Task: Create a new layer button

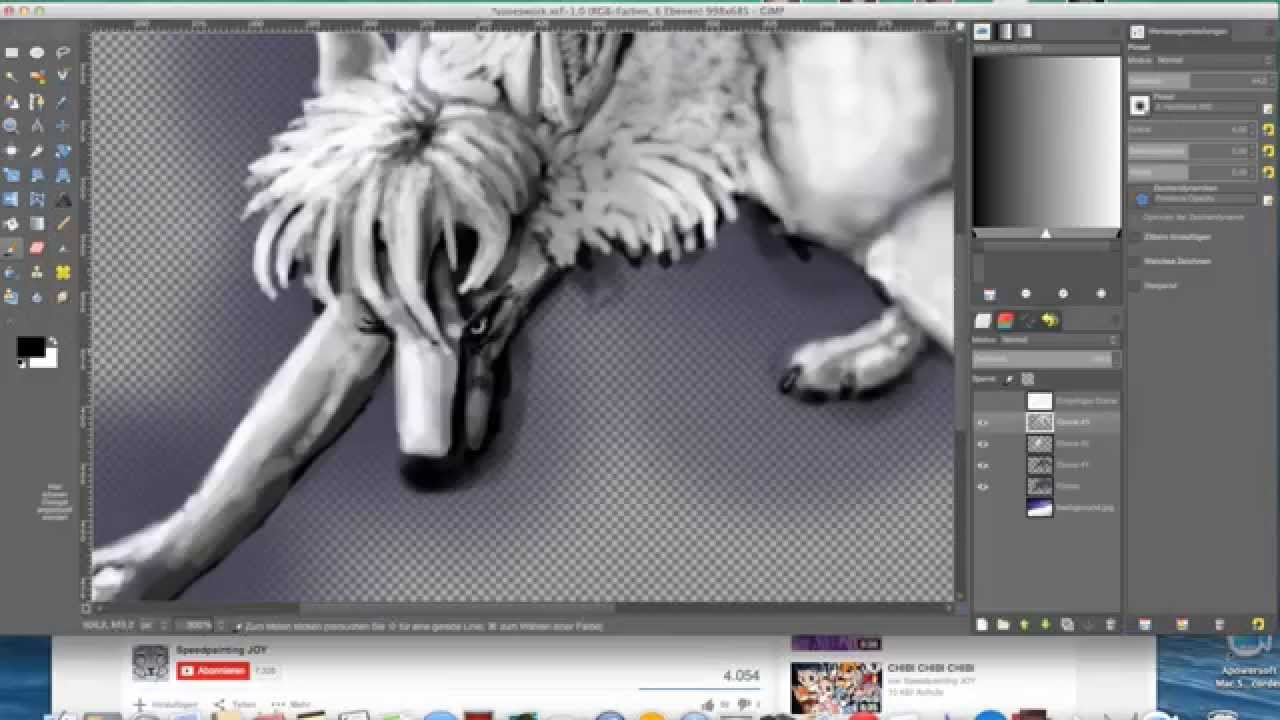Action: (x=982, y=625)
